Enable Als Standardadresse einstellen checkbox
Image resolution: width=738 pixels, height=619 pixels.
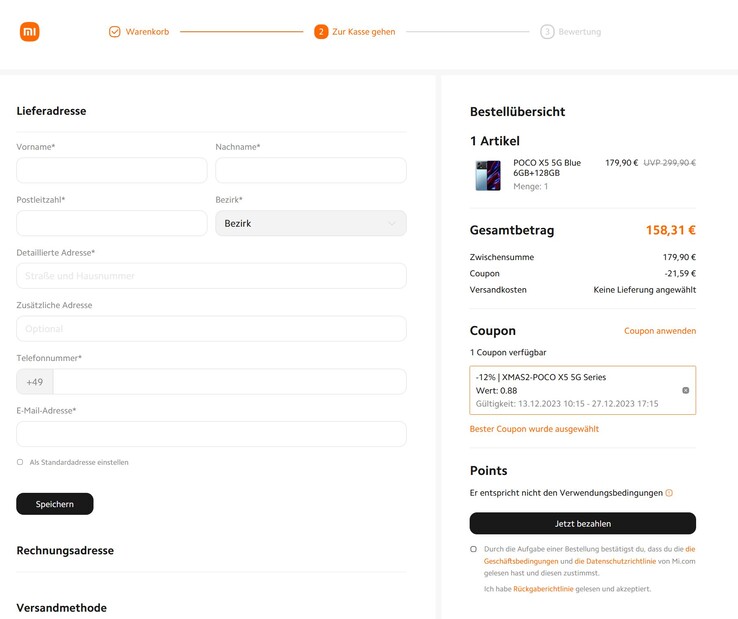tap(20, 462)
